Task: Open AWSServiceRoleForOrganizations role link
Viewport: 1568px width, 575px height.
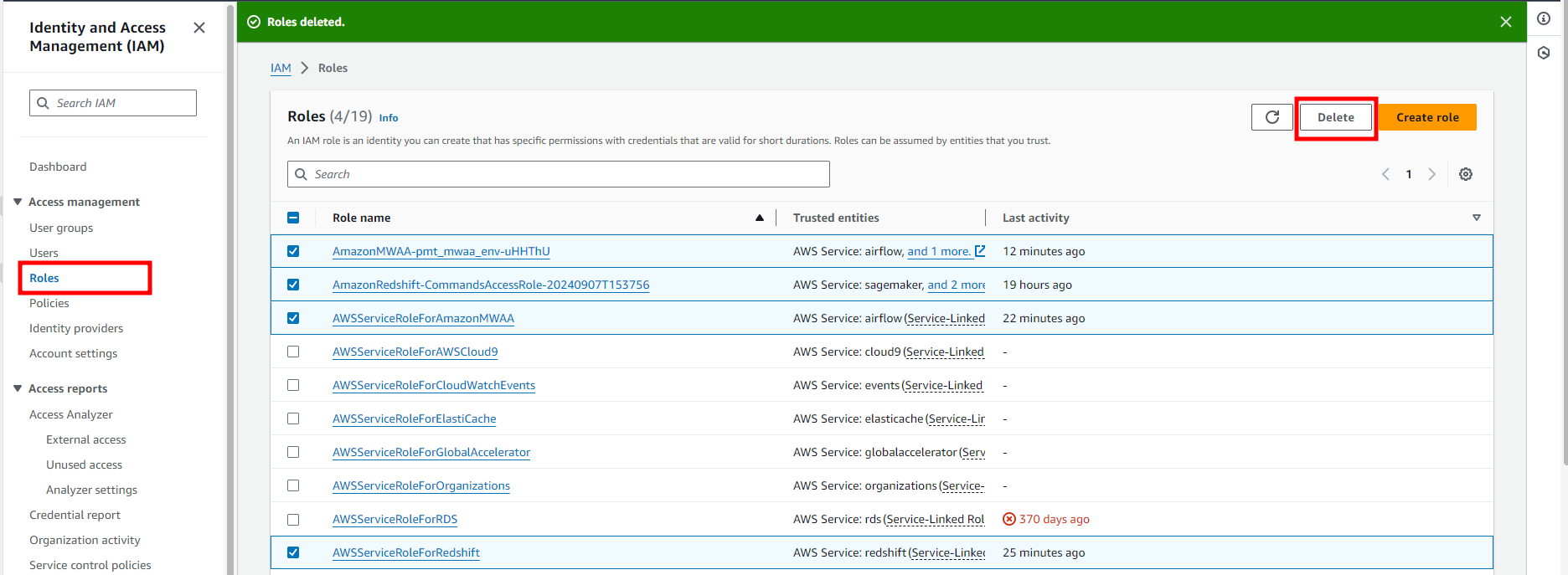Action: pos(421,485)
